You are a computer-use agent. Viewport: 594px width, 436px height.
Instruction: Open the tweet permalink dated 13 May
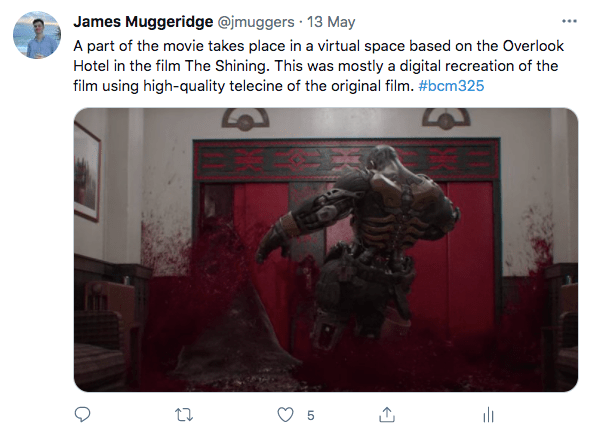[331, 22]
